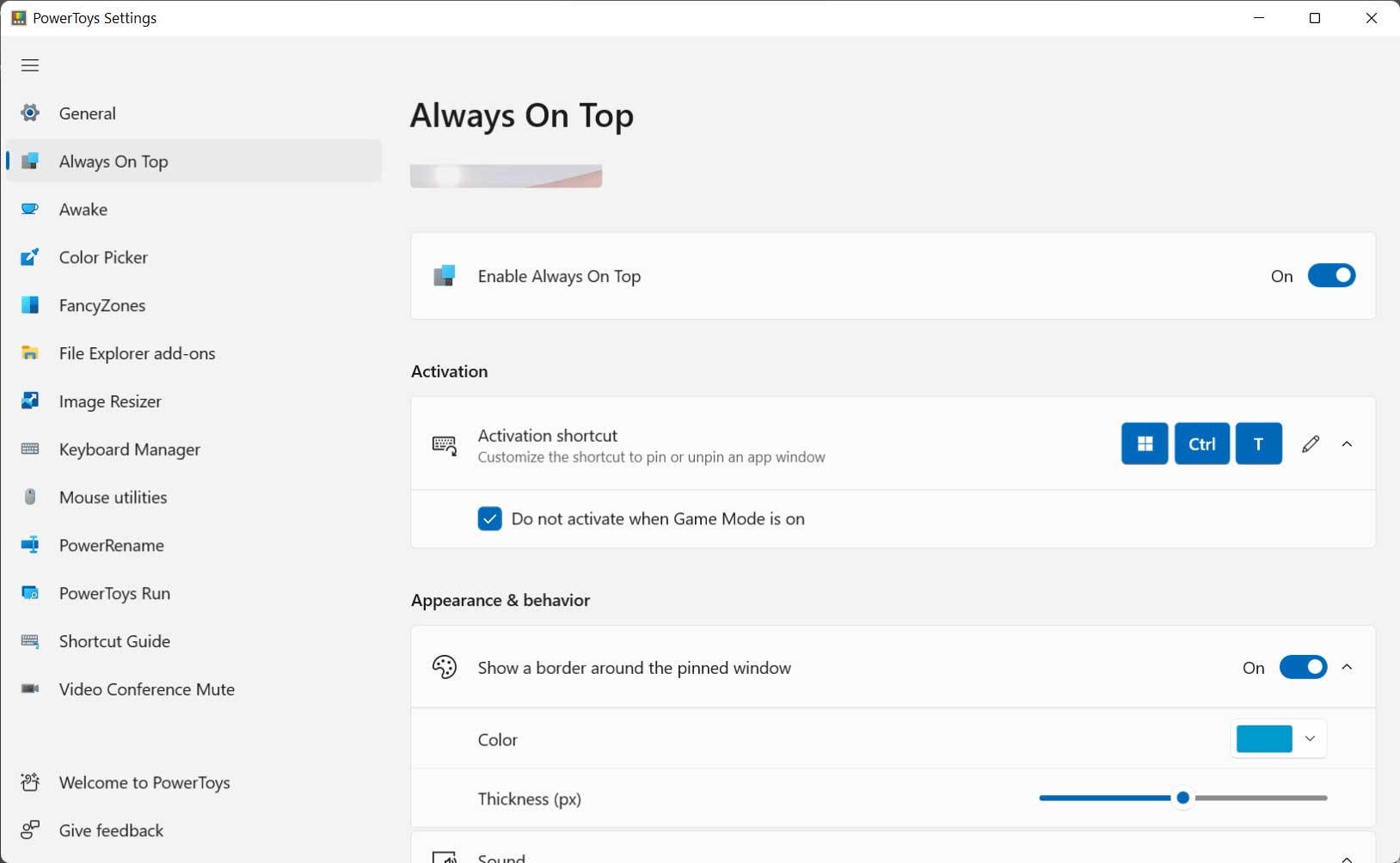
Task: Open Shortcut Guide settings page
Action: tap(193, 641)
